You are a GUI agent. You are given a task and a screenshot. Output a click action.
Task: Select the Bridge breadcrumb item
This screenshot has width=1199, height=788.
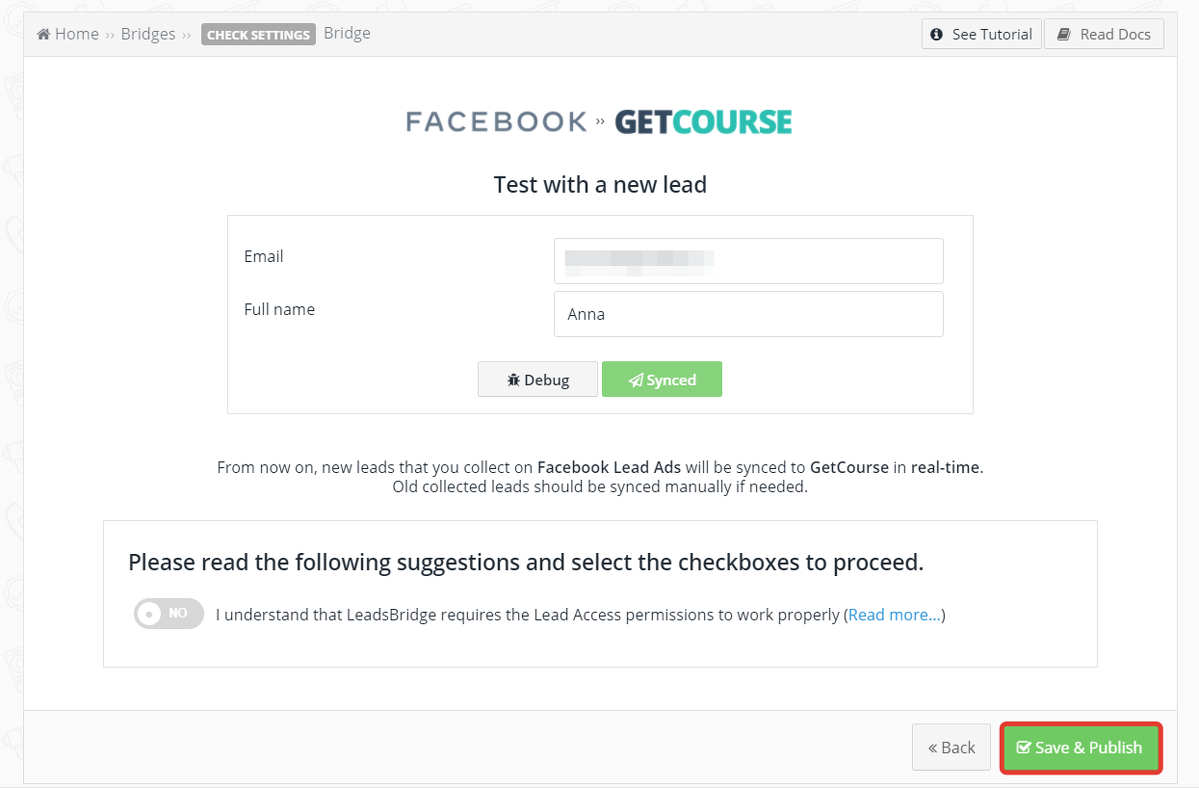tap(347, 33)
